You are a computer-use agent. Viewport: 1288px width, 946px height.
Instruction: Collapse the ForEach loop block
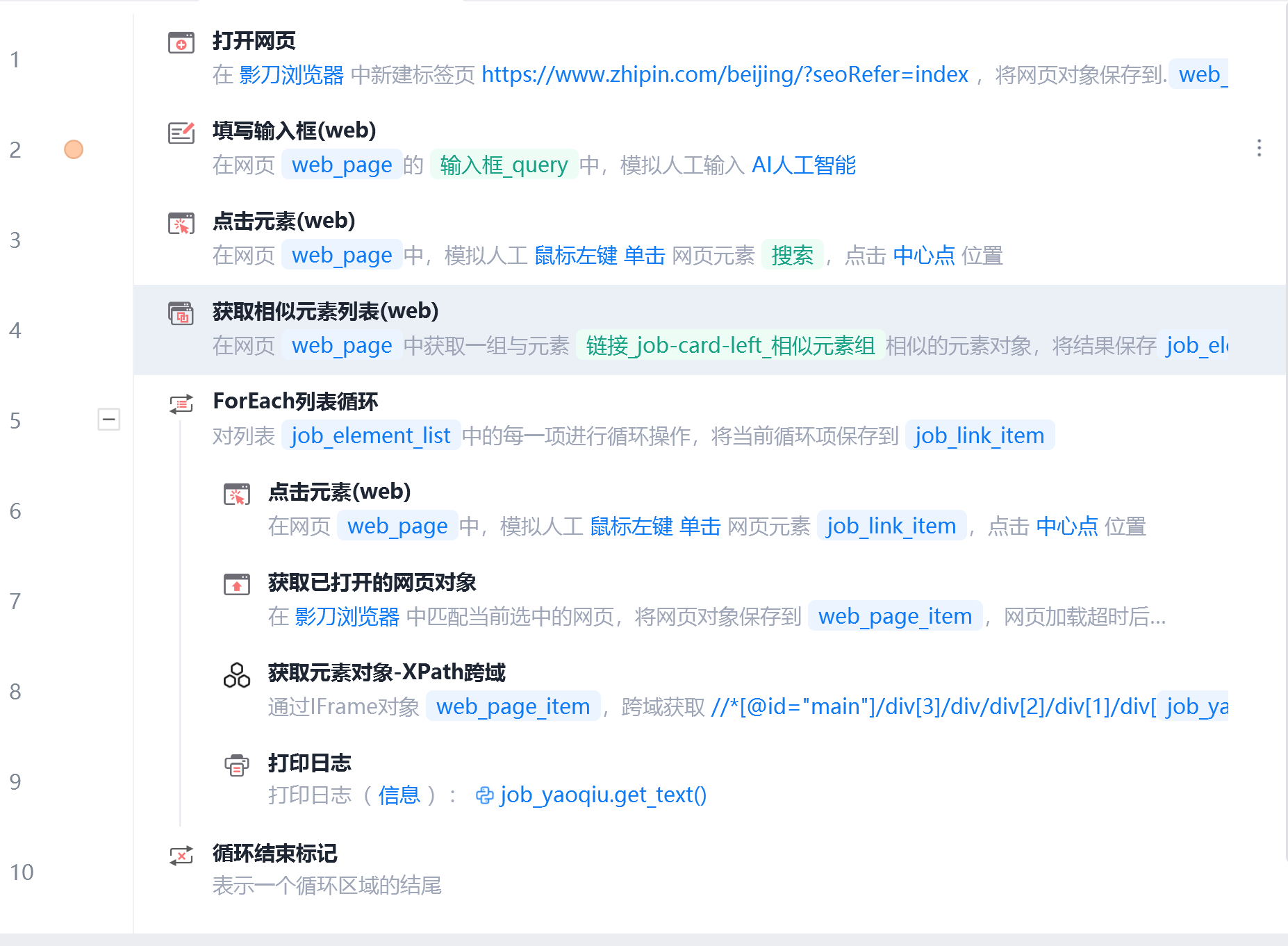[108, 419]
